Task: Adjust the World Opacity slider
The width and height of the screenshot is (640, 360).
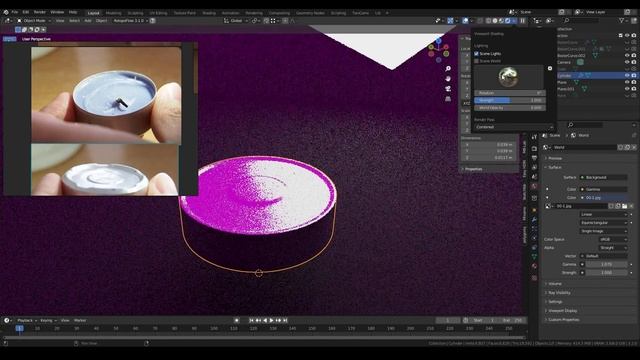Action: (510, 108)
